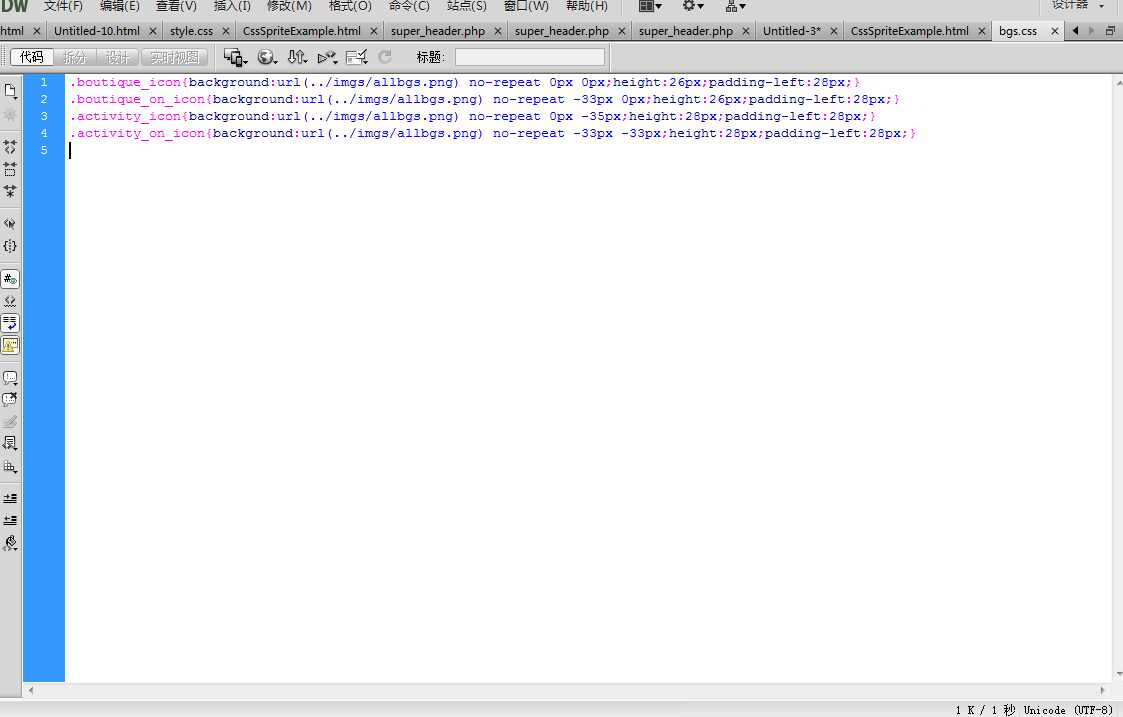Click the .activity_on_icon rule on line 4
This screenshot has height=717, width=1123.
tap(493, 133)
